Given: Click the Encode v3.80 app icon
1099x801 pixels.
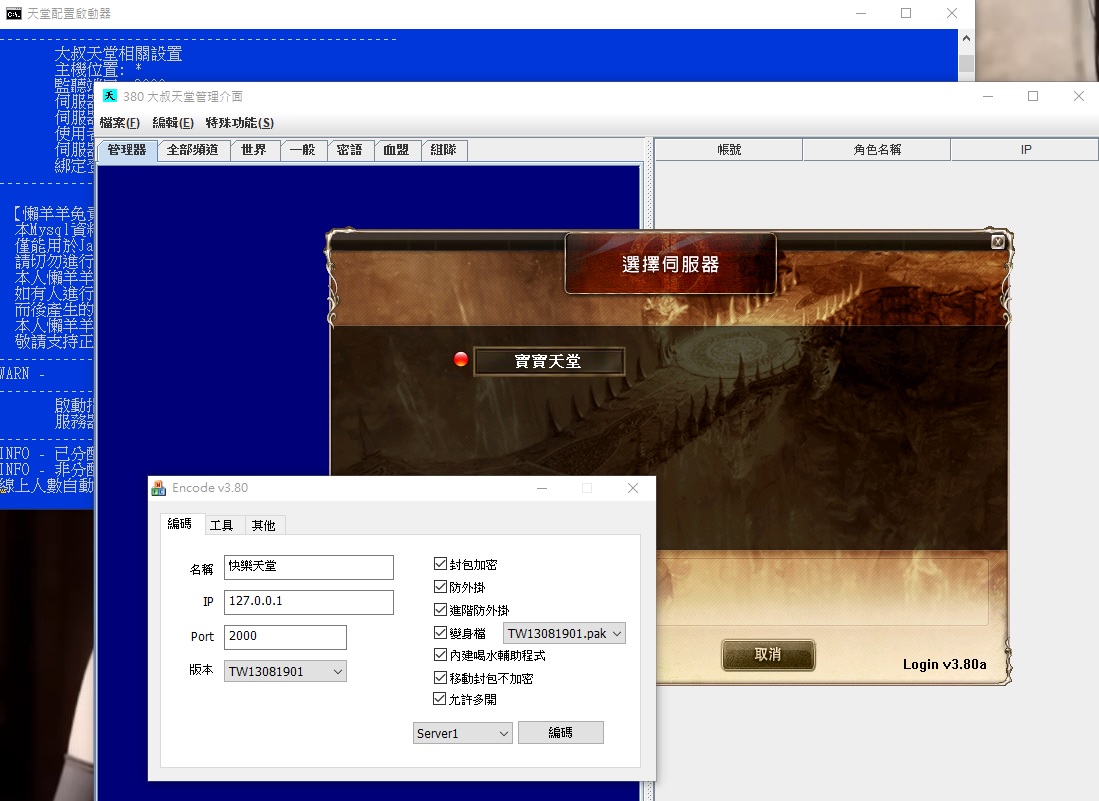Looking at the screenshot, I should click(x=159, y=488).
